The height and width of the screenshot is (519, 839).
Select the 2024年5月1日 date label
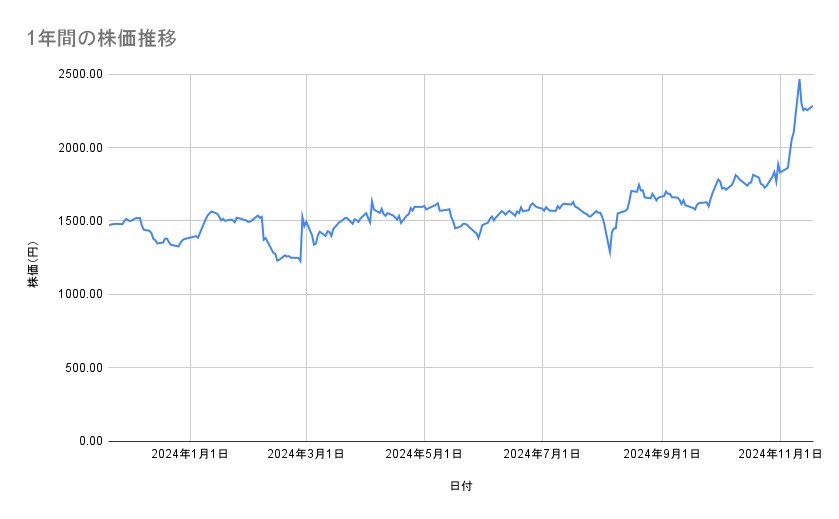coord(425,454)
